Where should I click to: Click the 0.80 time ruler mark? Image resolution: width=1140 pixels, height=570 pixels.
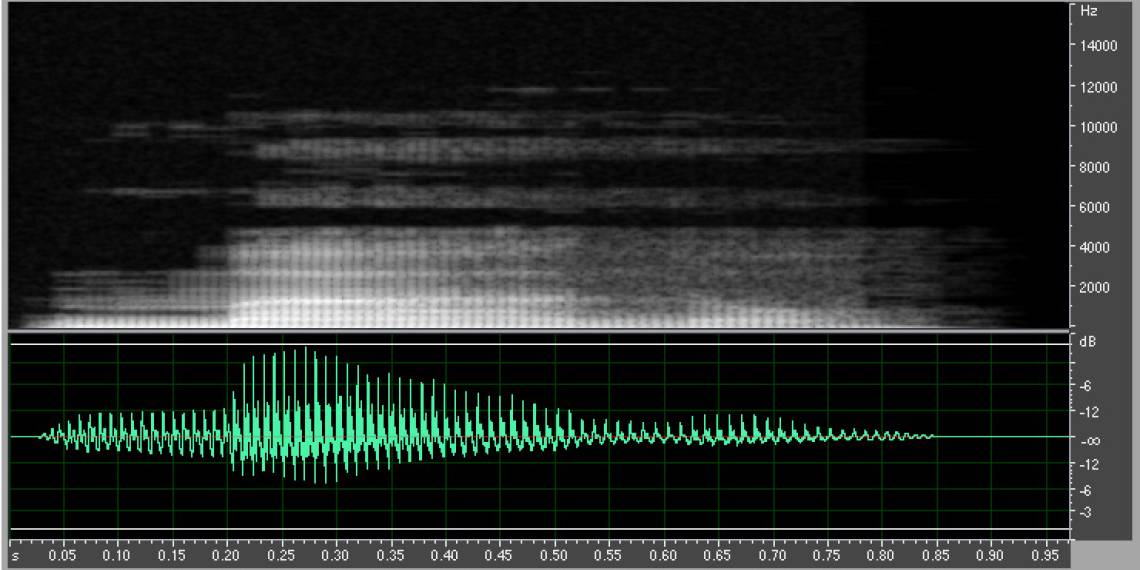click(882, 555)
